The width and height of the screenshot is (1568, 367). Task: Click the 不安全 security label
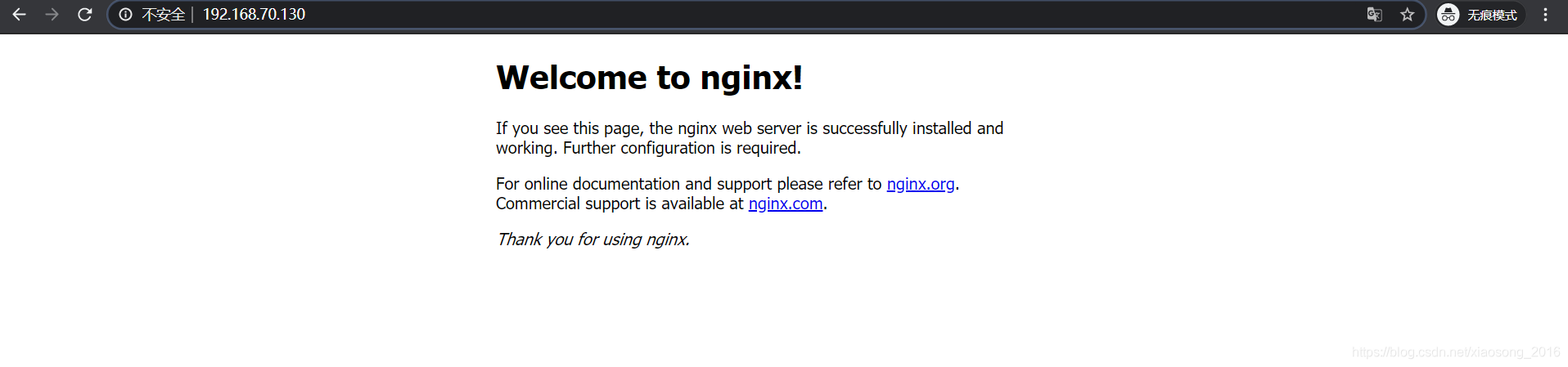click(164, 15)
